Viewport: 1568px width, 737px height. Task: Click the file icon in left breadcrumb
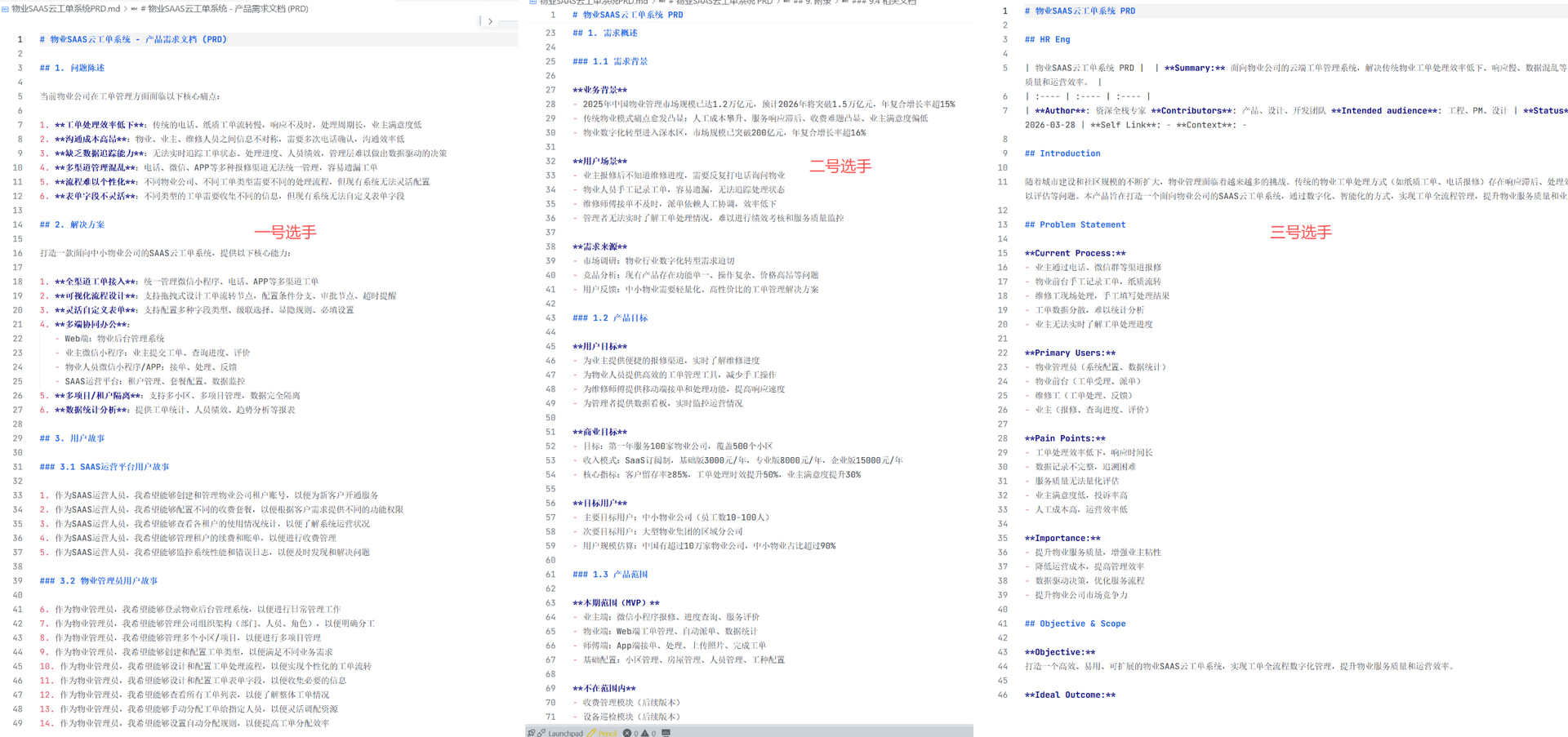(x=6, y=9)
